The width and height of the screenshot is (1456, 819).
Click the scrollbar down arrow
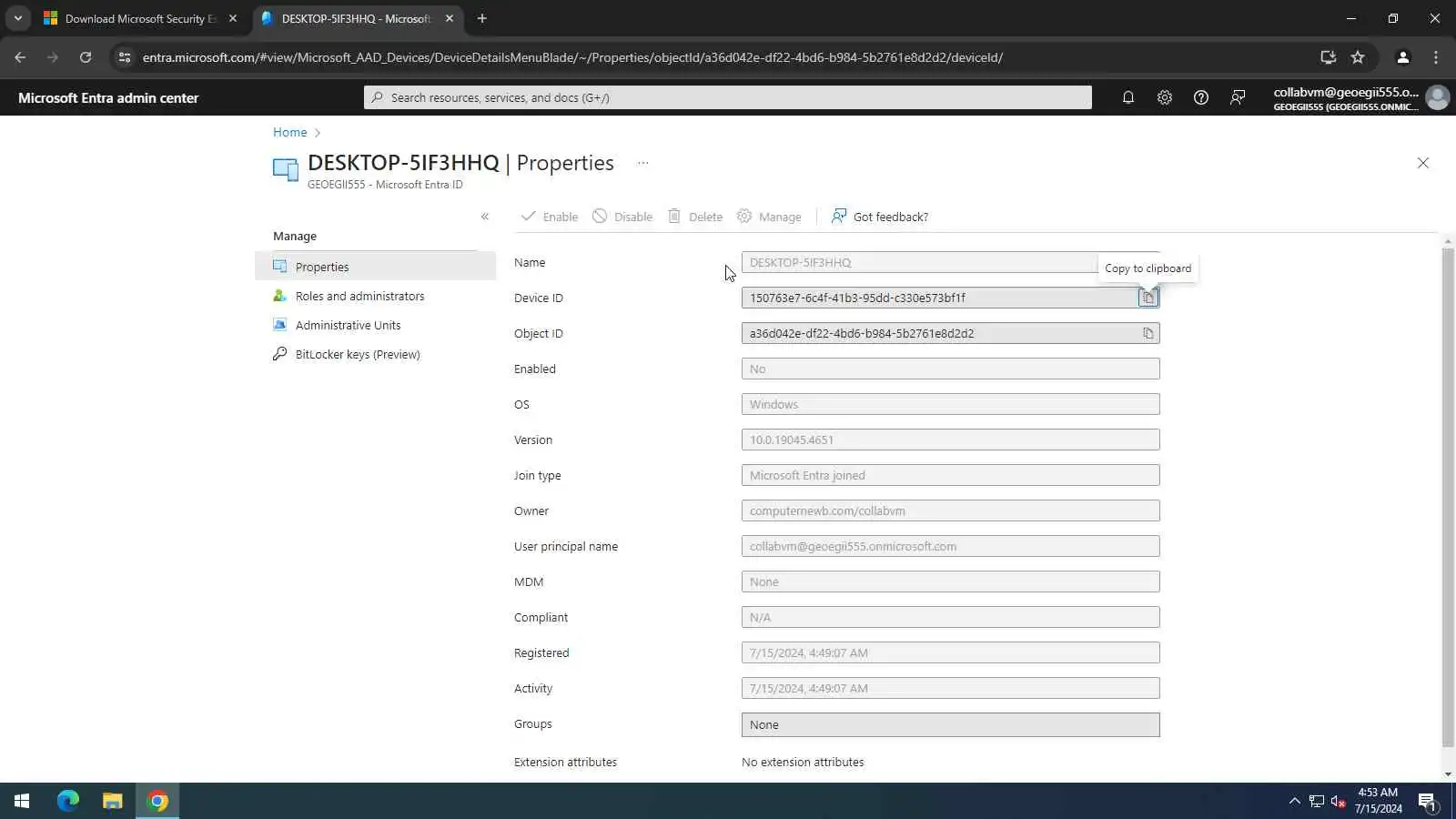click(1448, 774)
